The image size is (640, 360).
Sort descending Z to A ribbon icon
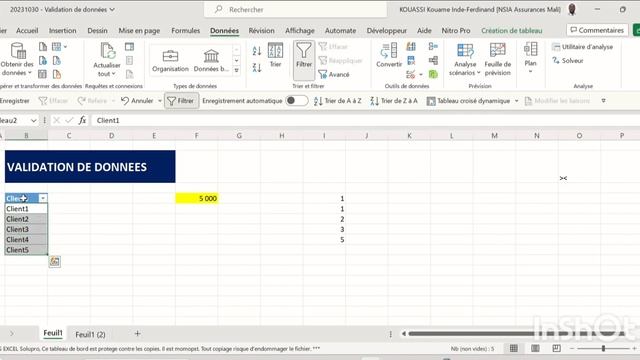(257, 67)
